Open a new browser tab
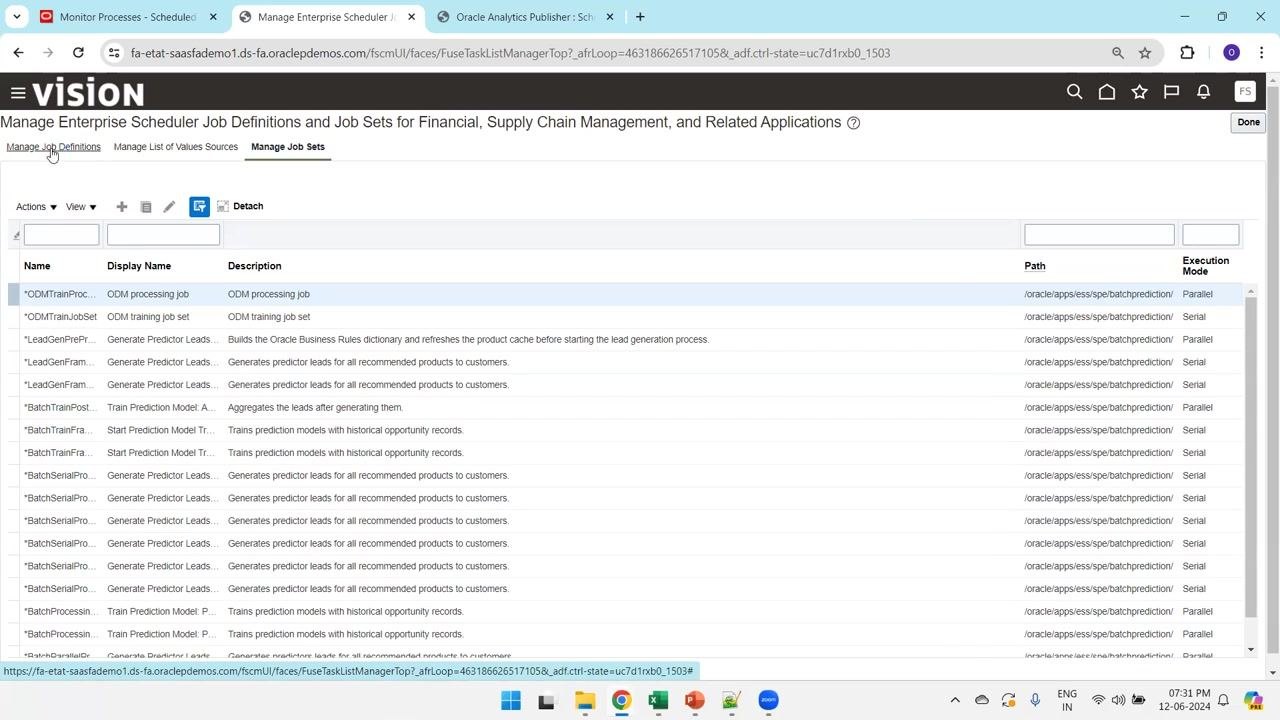Image resolution: width=1280 pixels, height=720 pixels. click(640, 17)
